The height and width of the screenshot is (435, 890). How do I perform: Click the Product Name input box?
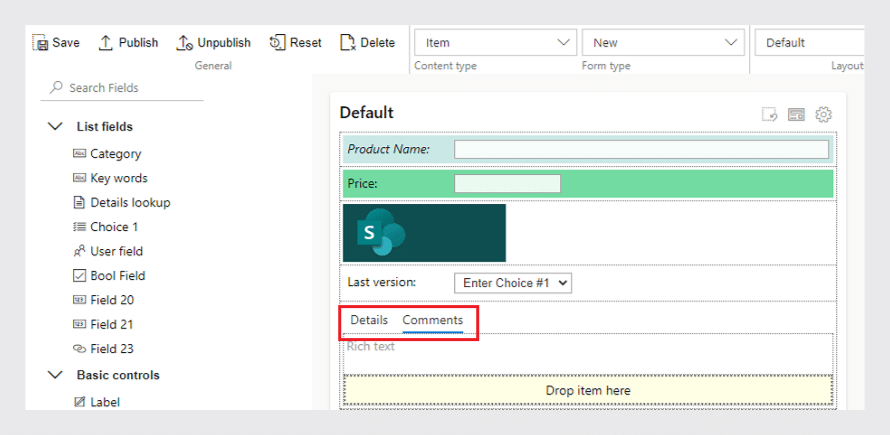(x=641, y=149)
